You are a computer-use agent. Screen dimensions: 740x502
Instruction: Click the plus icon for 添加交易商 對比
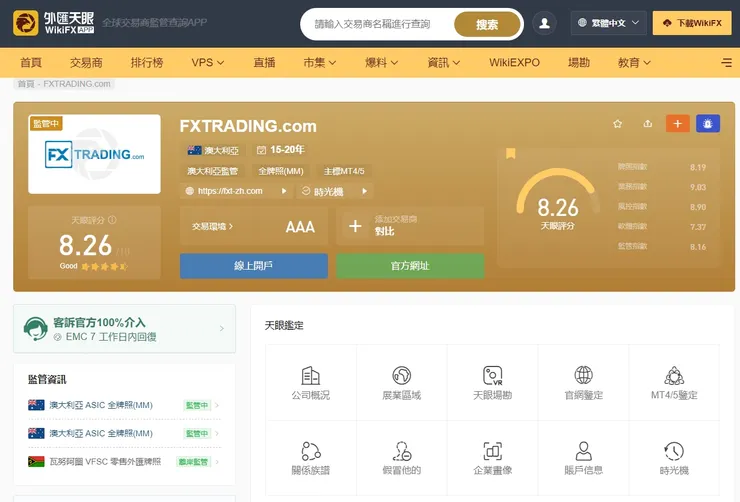pyautogui.click(x=355, y=226)
